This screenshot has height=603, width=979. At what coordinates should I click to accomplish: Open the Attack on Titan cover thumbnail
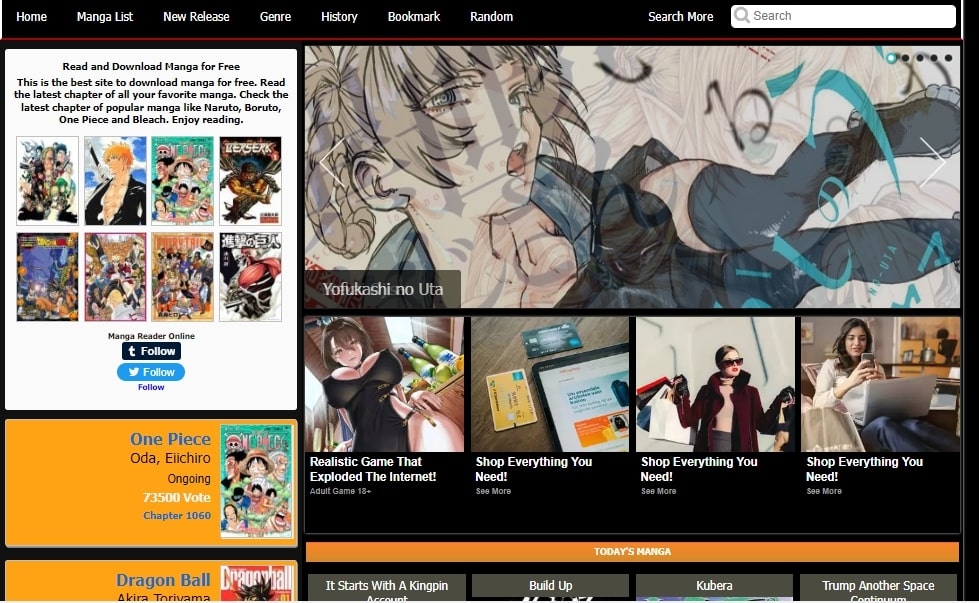pos(250,277)
